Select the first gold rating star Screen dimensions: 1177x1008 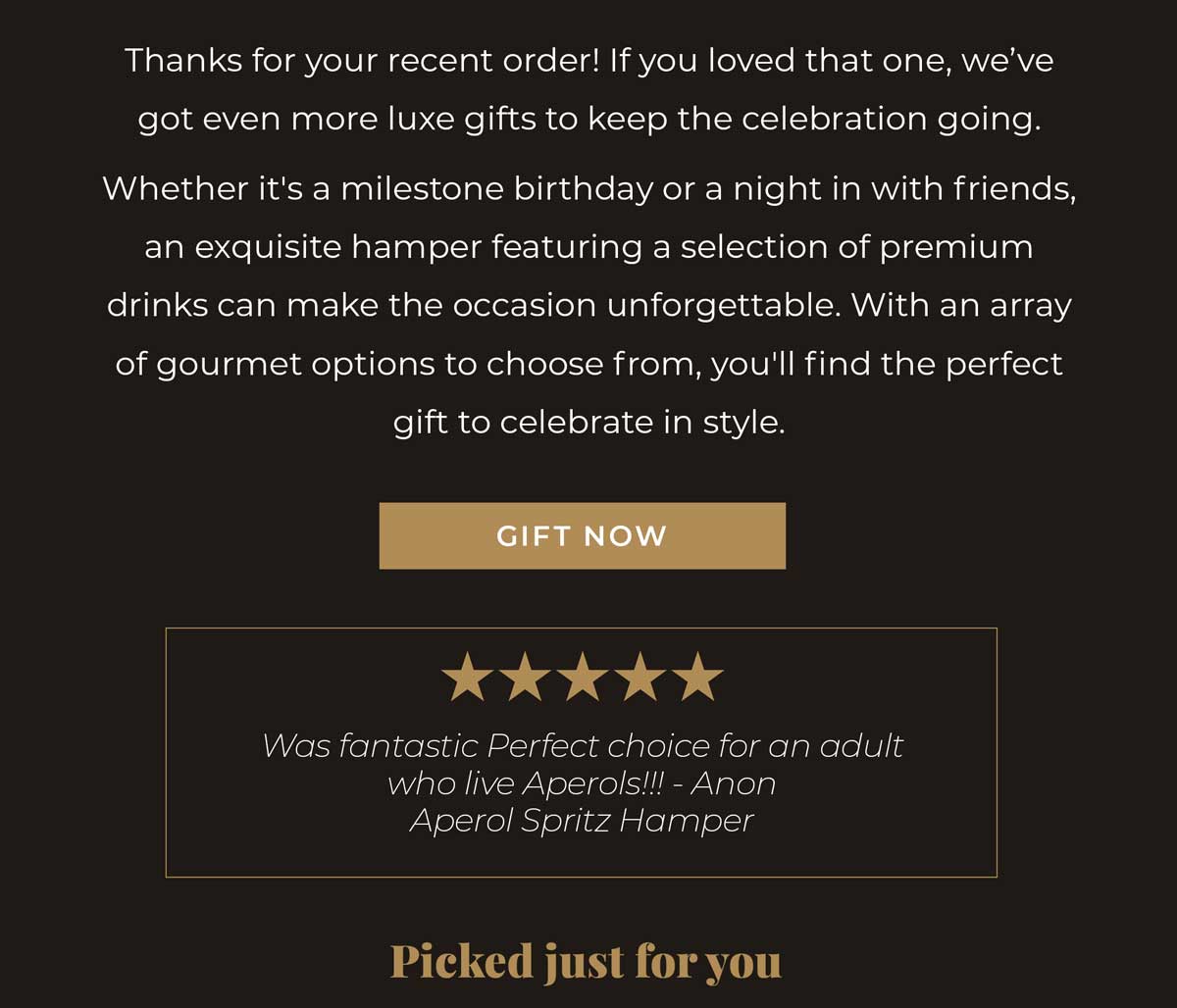click(x=467, y=678)
